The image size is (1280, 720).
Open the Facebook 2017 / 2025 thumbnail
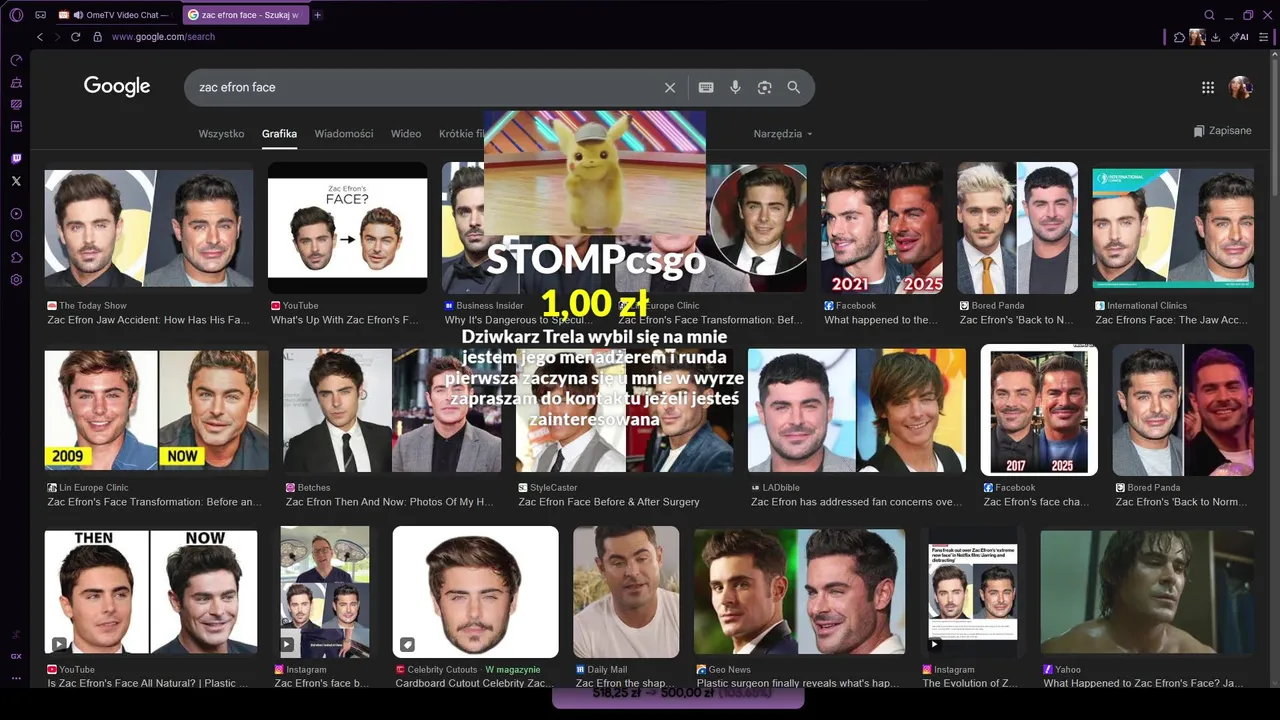[x=1039, y=410]
